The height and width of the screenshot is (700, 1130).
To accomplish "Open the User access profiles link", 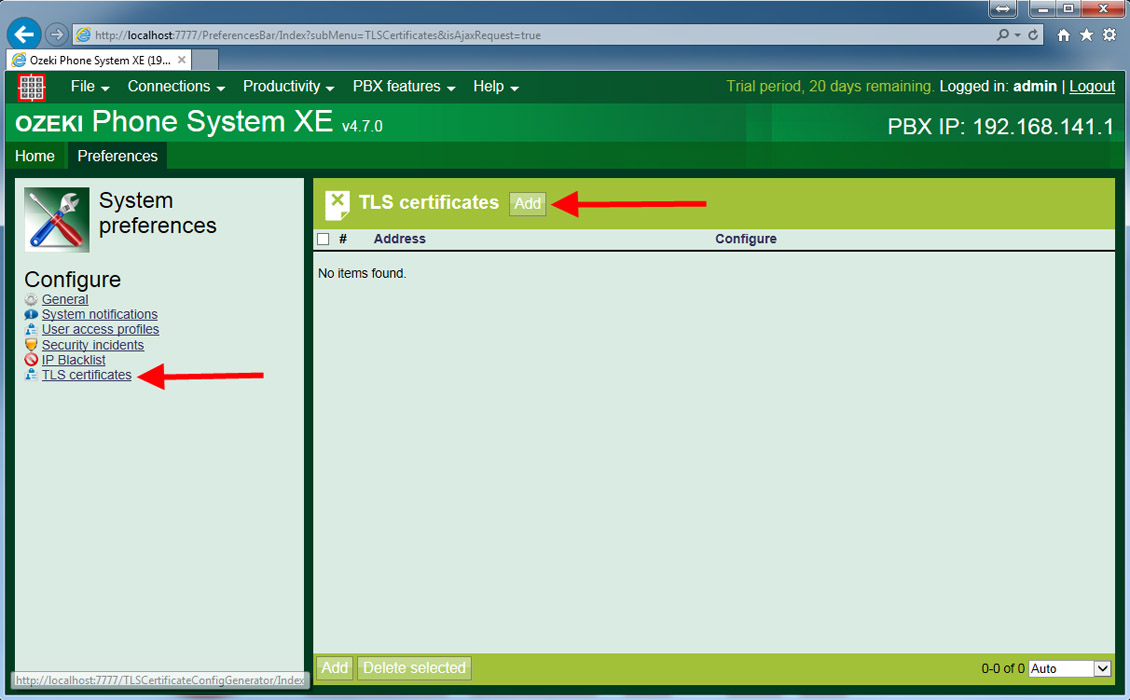I will (100, 329).
